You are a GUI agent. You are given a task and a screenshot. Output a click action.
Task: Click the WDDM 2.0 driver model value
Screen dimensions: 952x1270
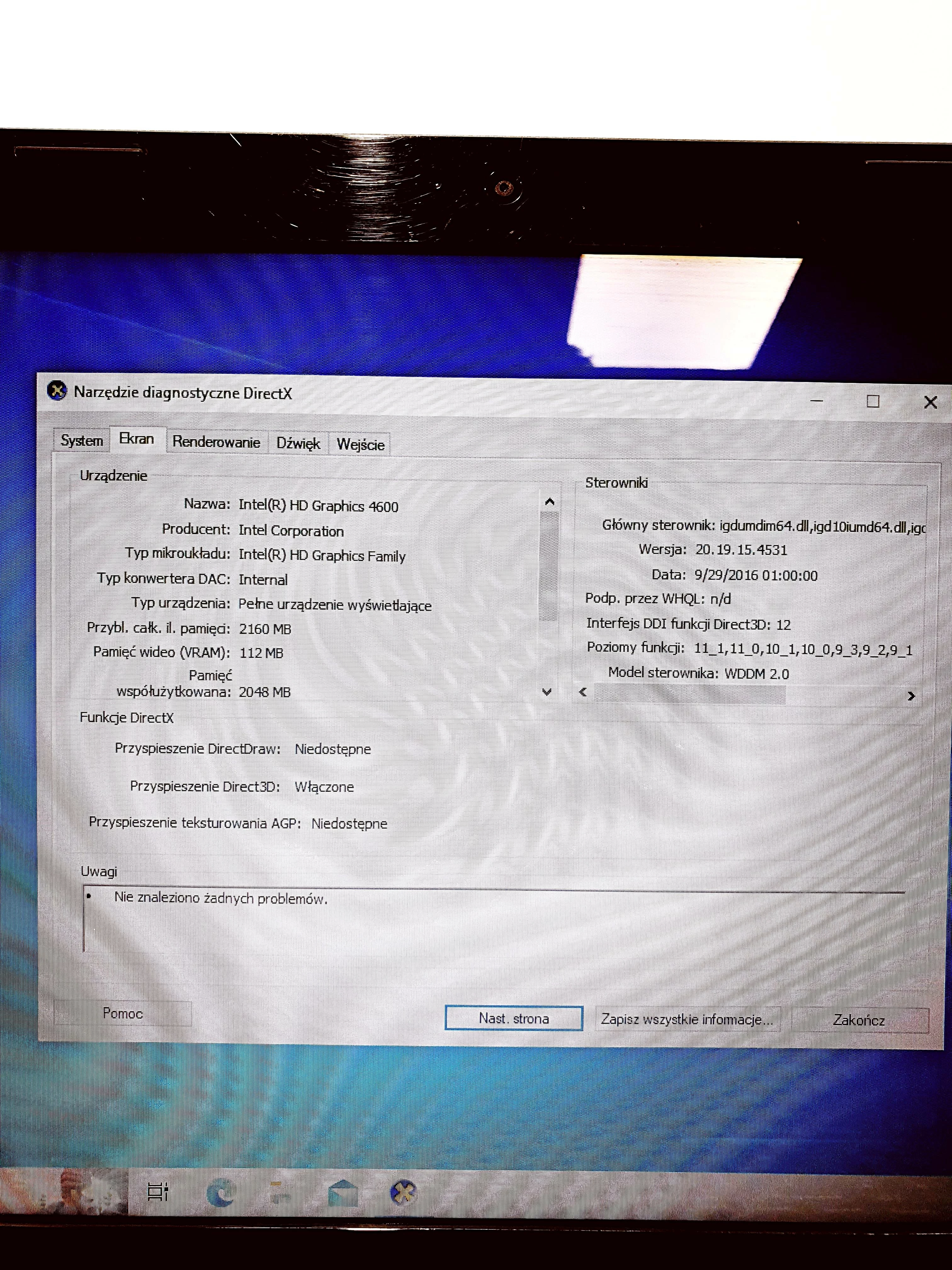(x=757, y=674)
